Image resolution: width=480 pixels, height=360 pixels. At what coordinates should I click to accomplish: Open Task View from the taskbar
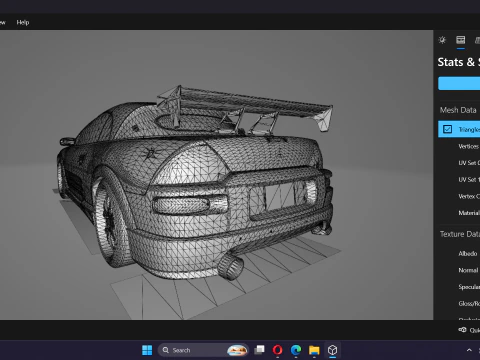tap(259, 350)
